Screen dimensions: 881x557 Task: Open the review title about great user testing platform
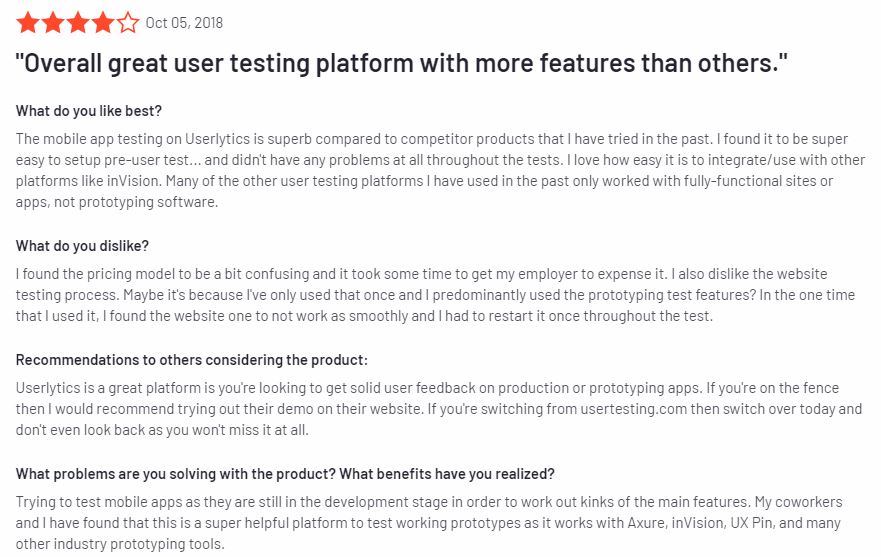coord(402,64)
